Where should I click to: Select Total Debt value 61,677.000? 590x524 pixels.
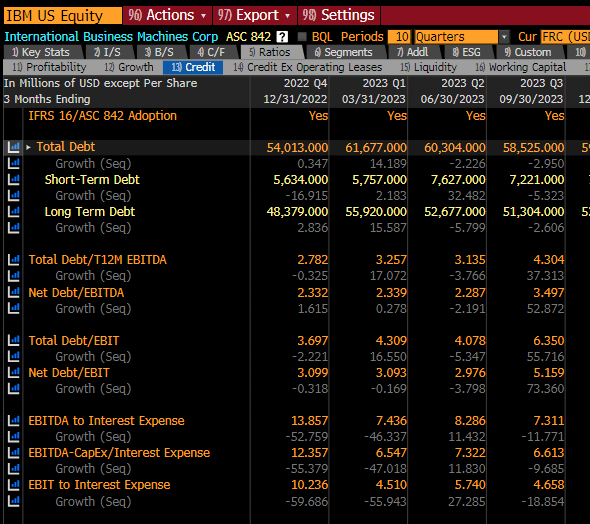click(376, 147)
